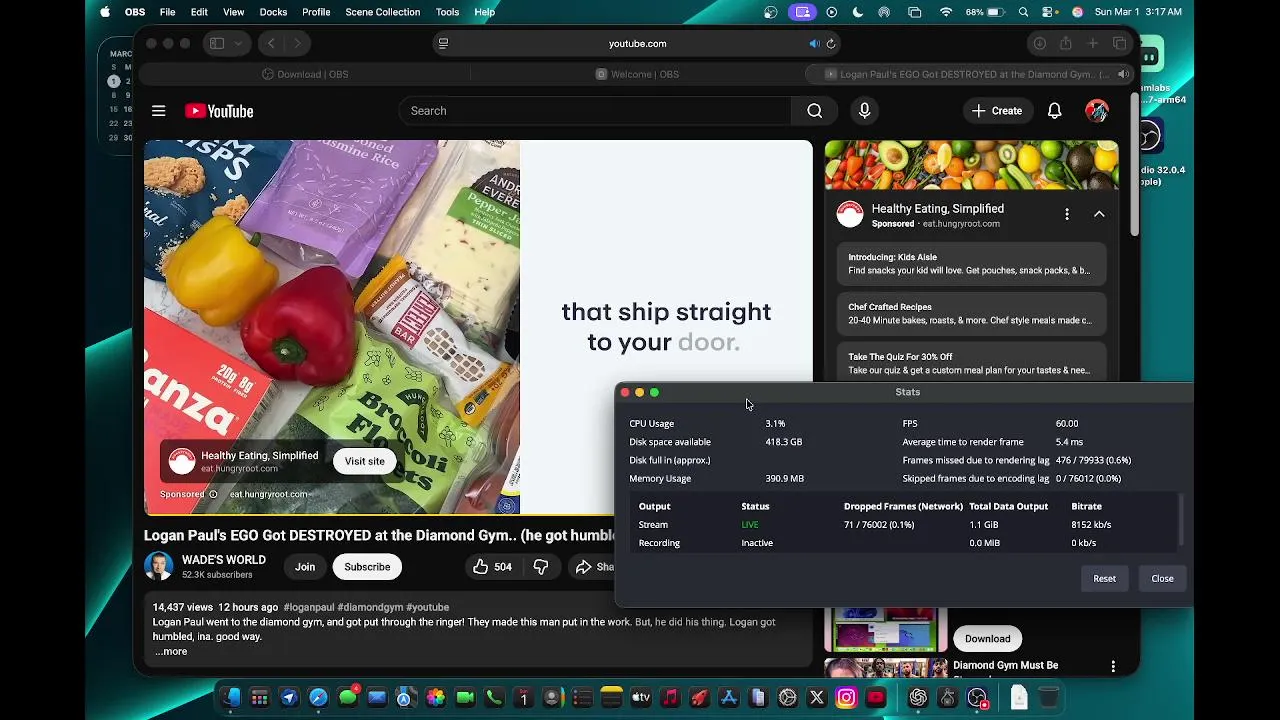Expand the description with ...more
Viewport: 1280px width, 720px height.
[171, 652]
